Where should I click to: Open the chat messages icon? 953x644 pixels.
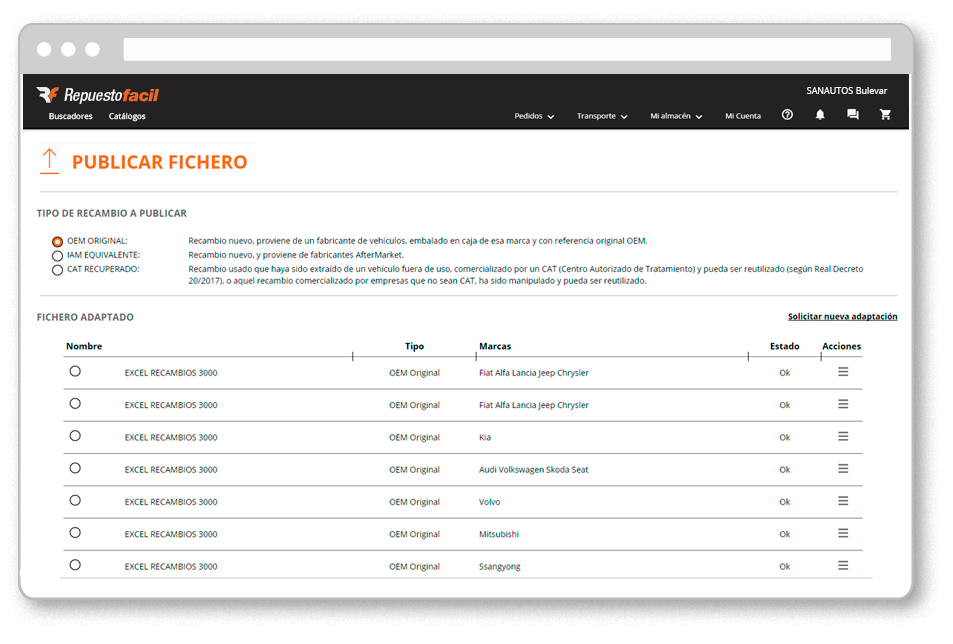point(853,114)
